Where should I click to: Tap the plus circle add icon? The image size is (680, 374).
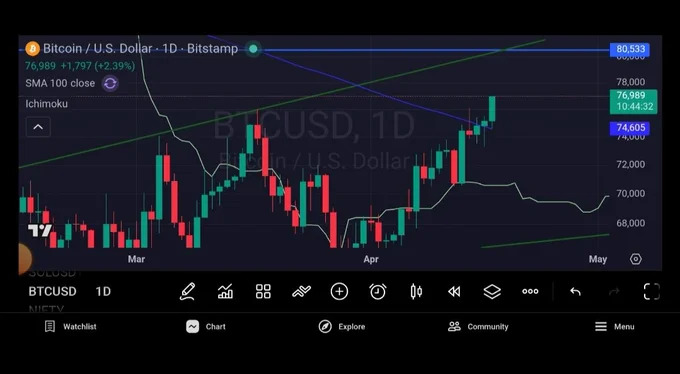[339, 292]
